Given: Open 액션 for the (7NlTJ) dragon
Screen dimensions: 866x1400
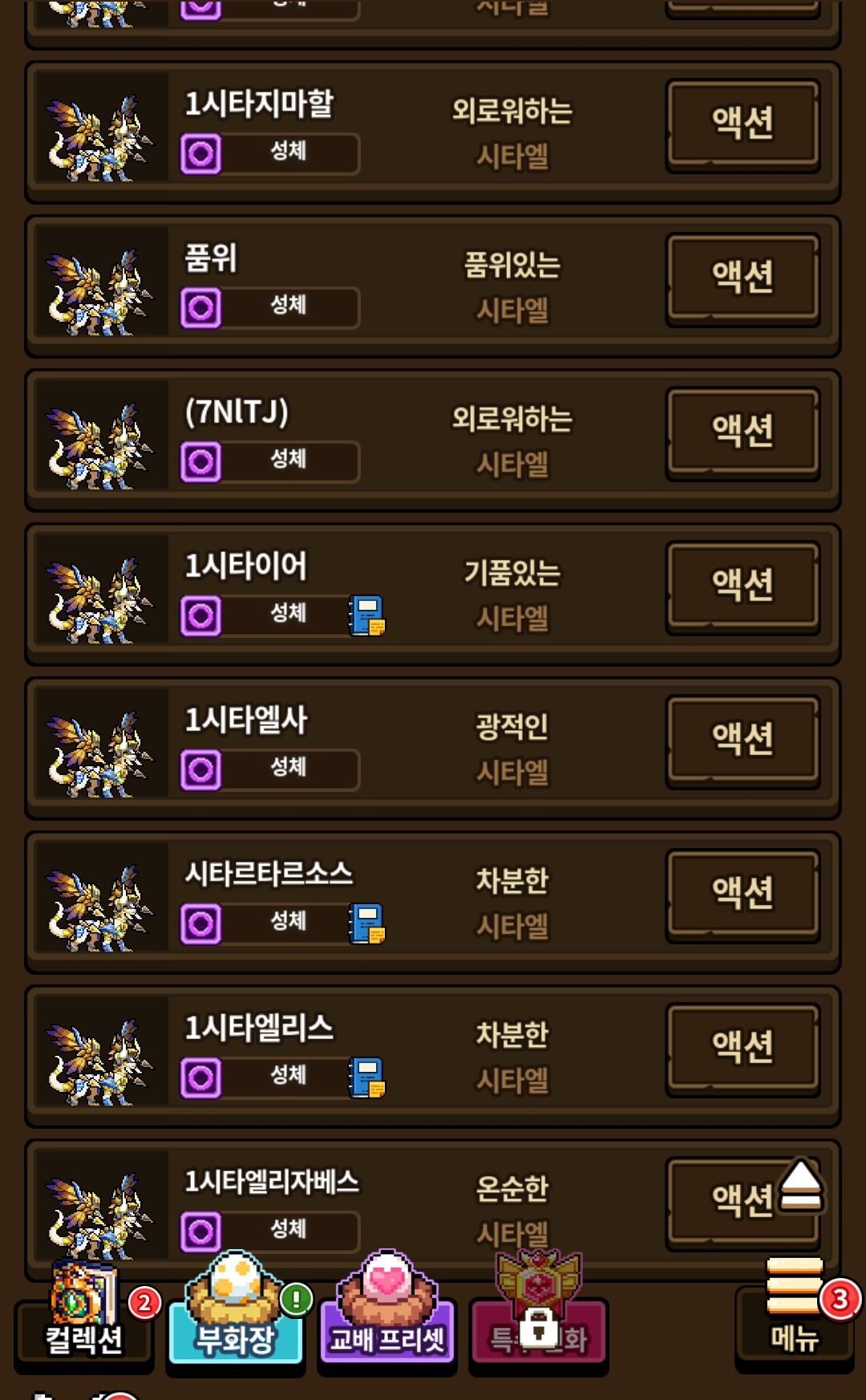Looking at the screenshot, I should tap(743, 433).
